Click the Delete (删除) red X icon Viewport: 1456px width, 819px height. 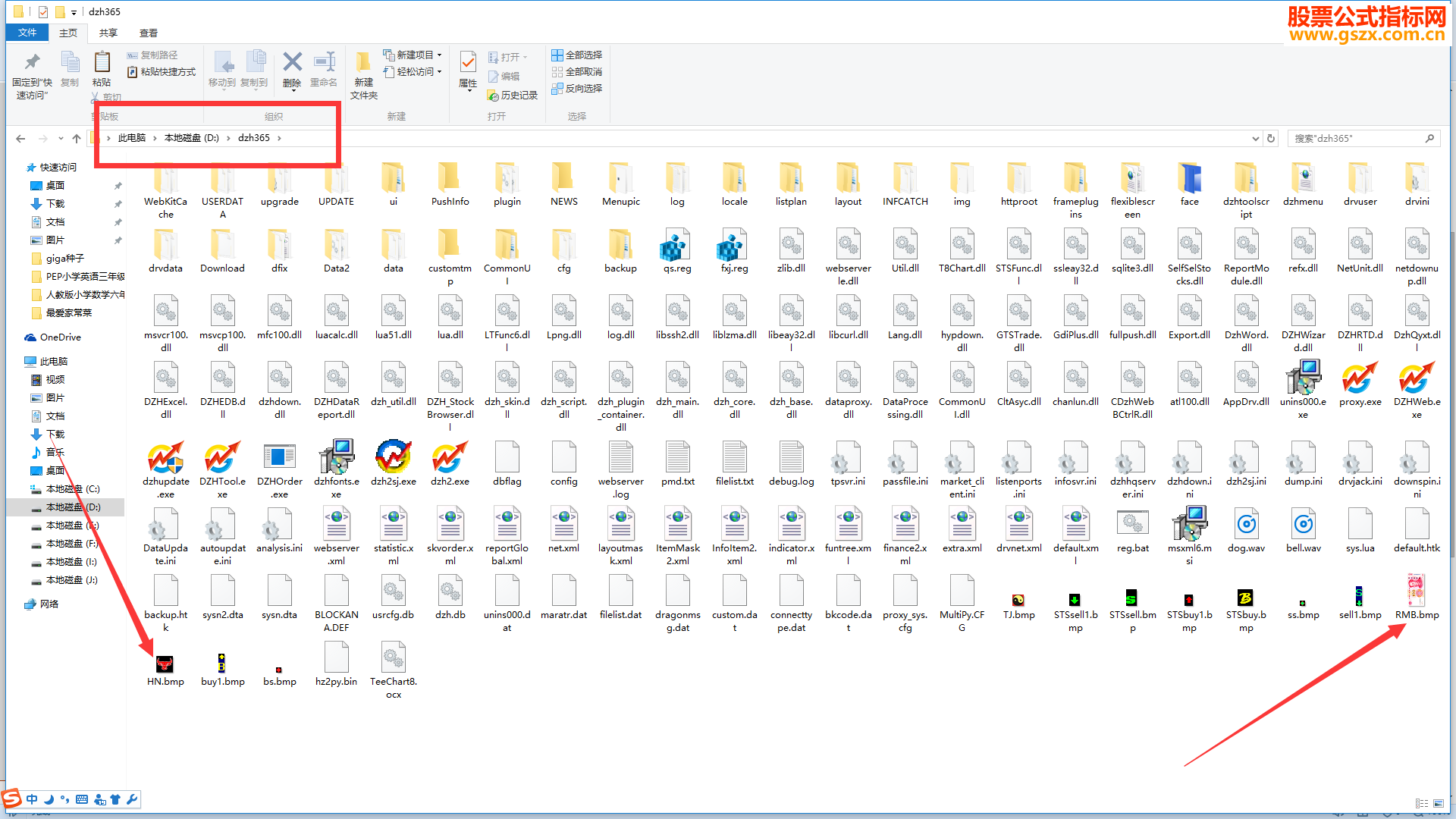click(x=292, y=62)
